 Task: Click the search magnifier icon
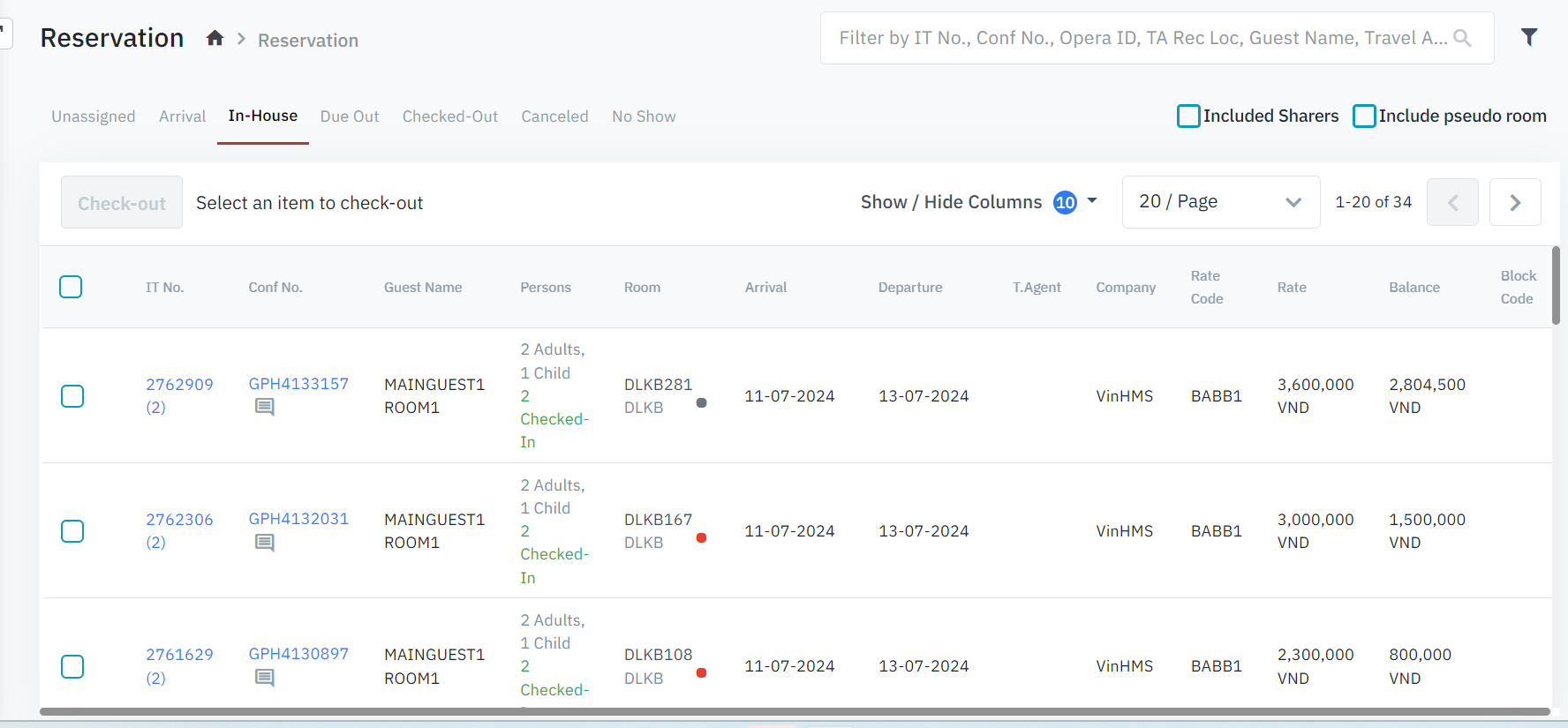[x=1462, y=38]
